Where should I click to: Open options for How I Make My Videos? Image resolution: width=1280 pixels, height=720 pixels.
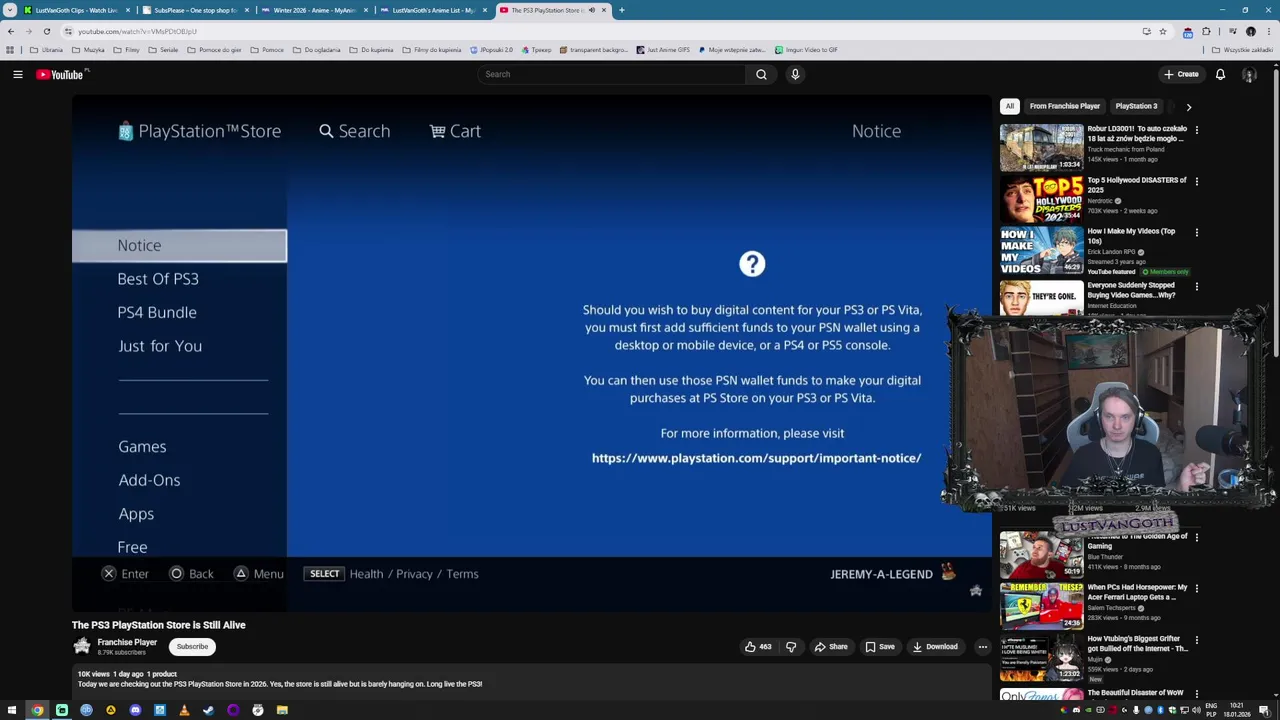1196,232
